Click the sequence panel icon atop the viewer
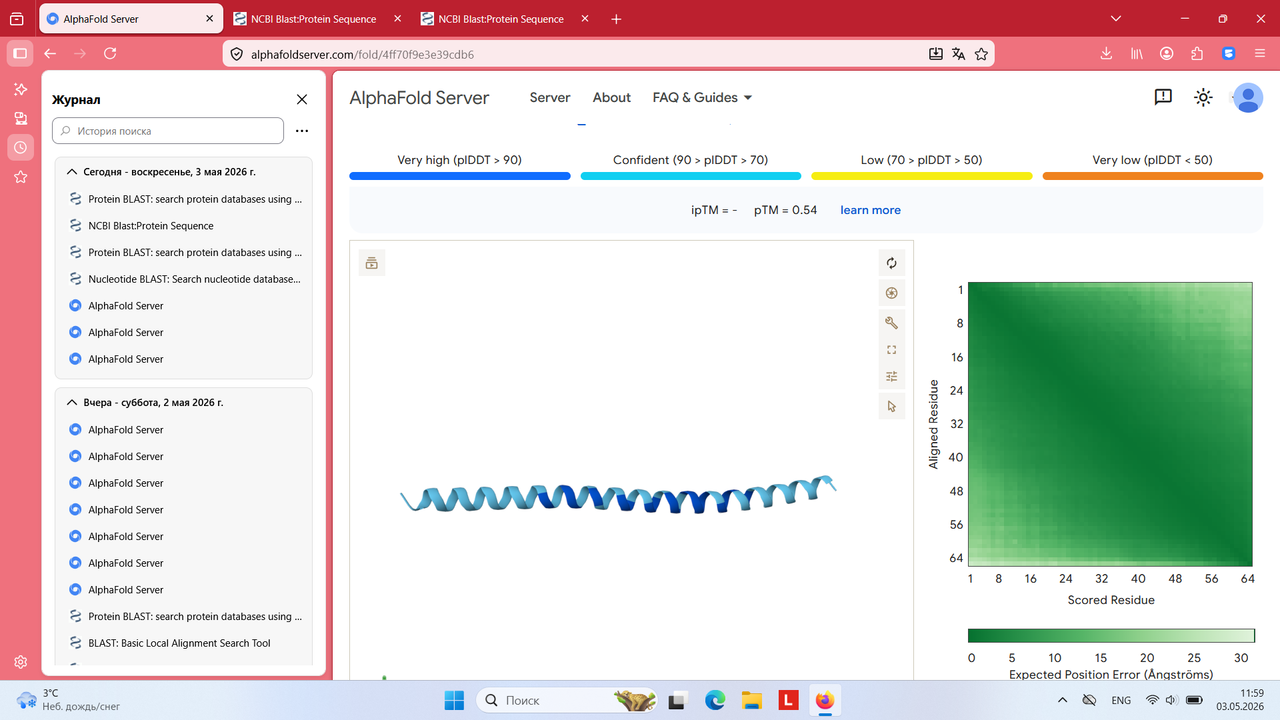Screen dimensions: 1280x720 point(372,263)
